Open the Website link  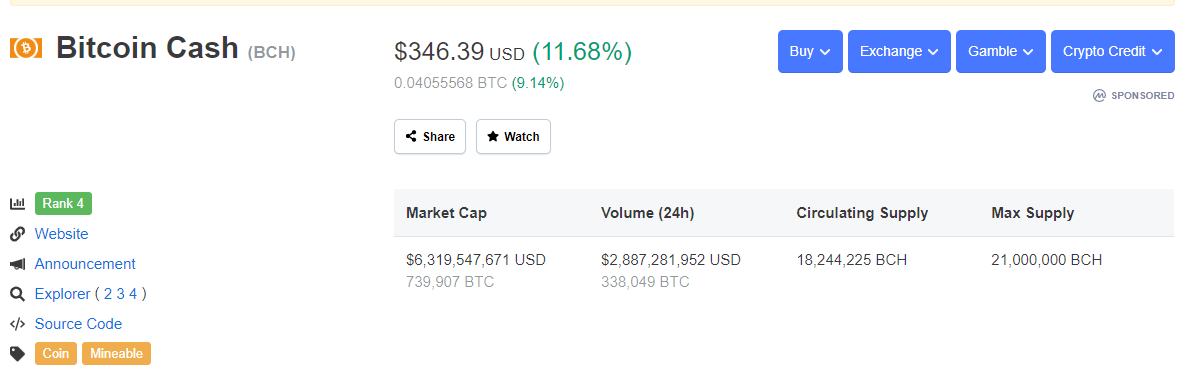pyautogui.click(x=62, y=234)
